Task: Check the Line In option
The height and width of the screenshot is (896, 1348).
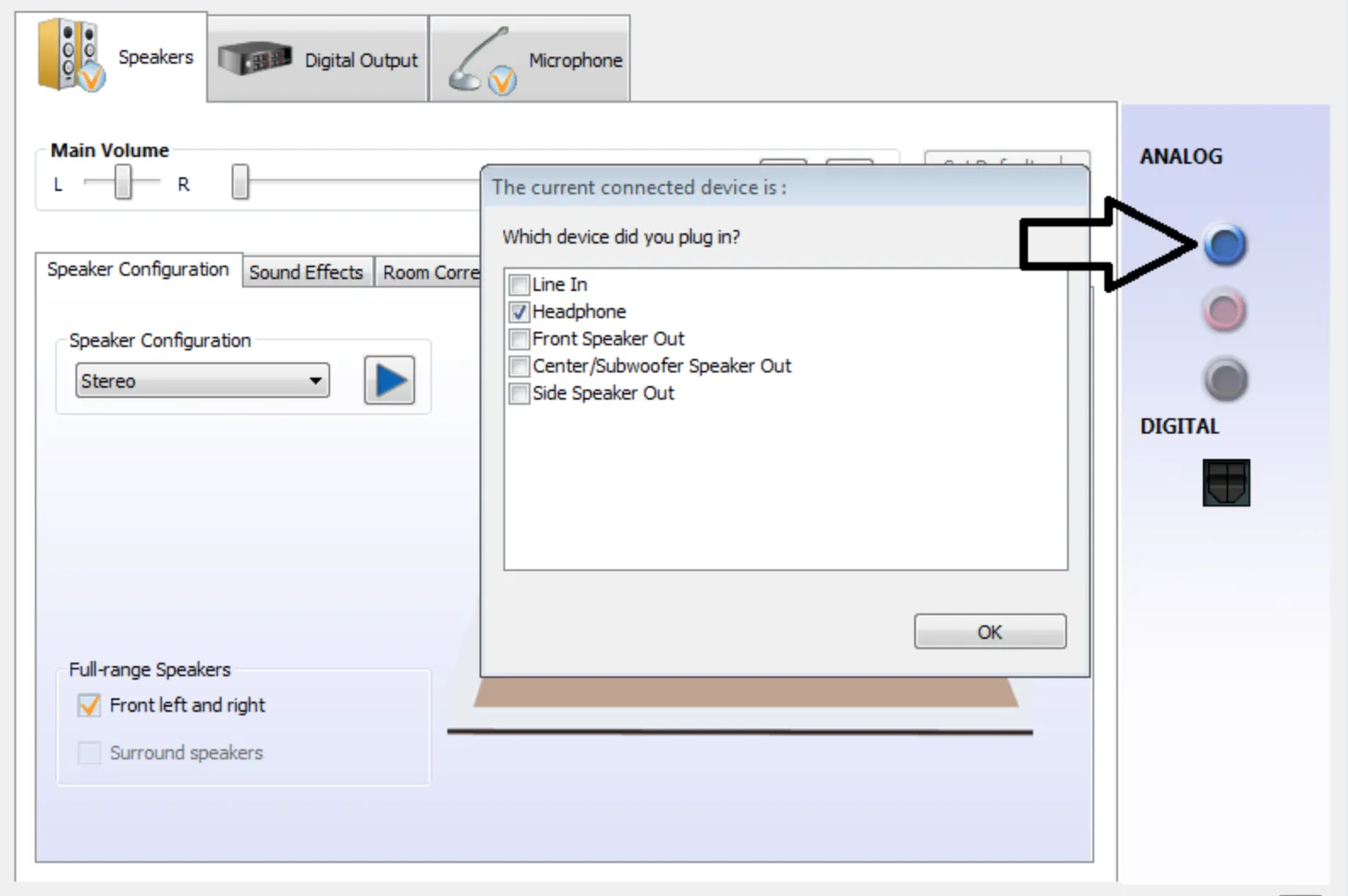Action: (x=520, y=284)
